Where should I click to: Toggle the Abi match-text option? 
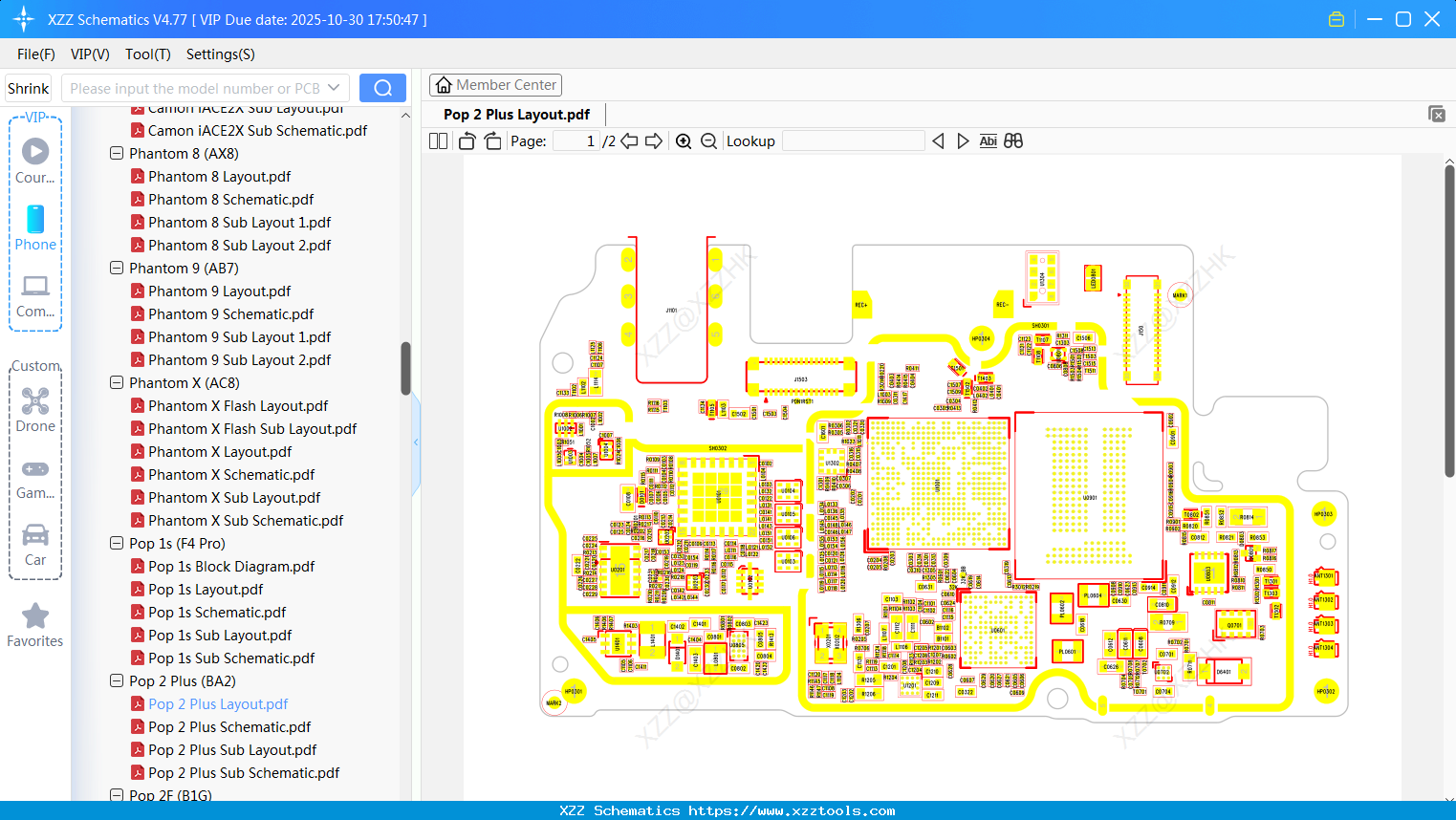point(988,141)
